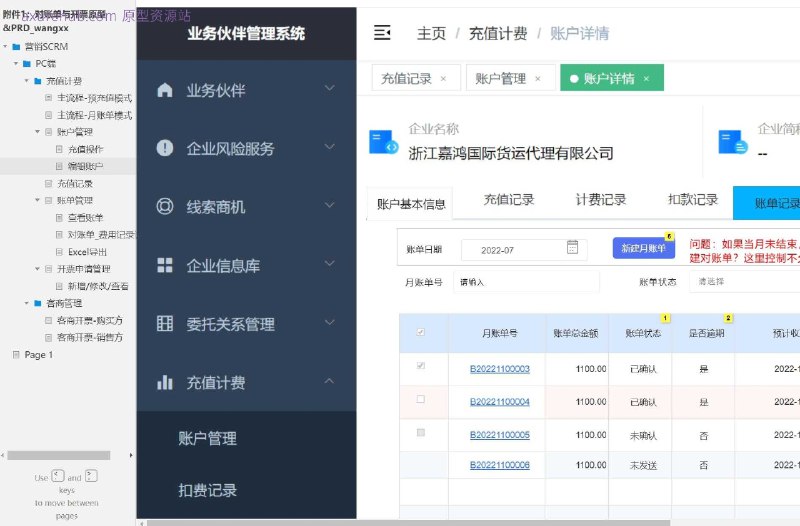The image size is (800, 526).
Task: Open Page 1 in tree
Action: coord(39,355)
